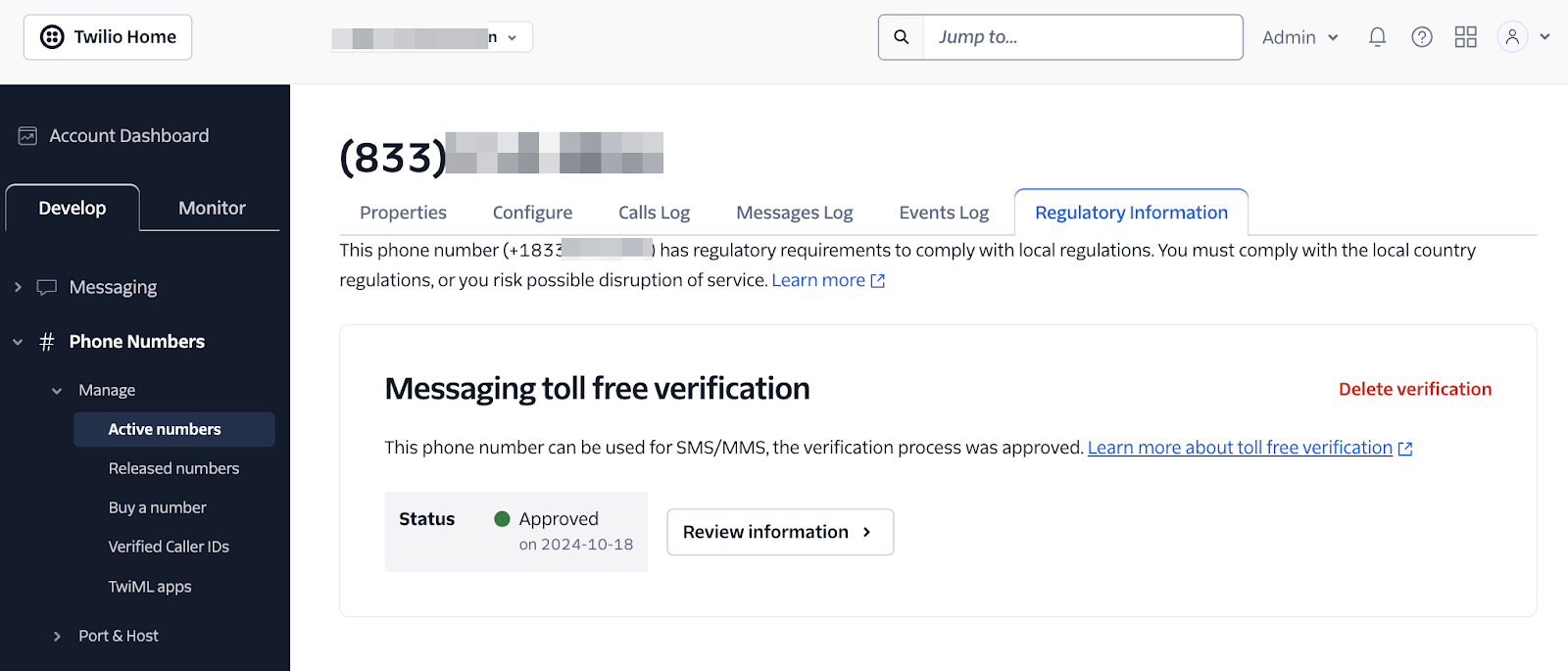Click the Account Dashboard icon
1568x671 pixels.
(27, 136)
